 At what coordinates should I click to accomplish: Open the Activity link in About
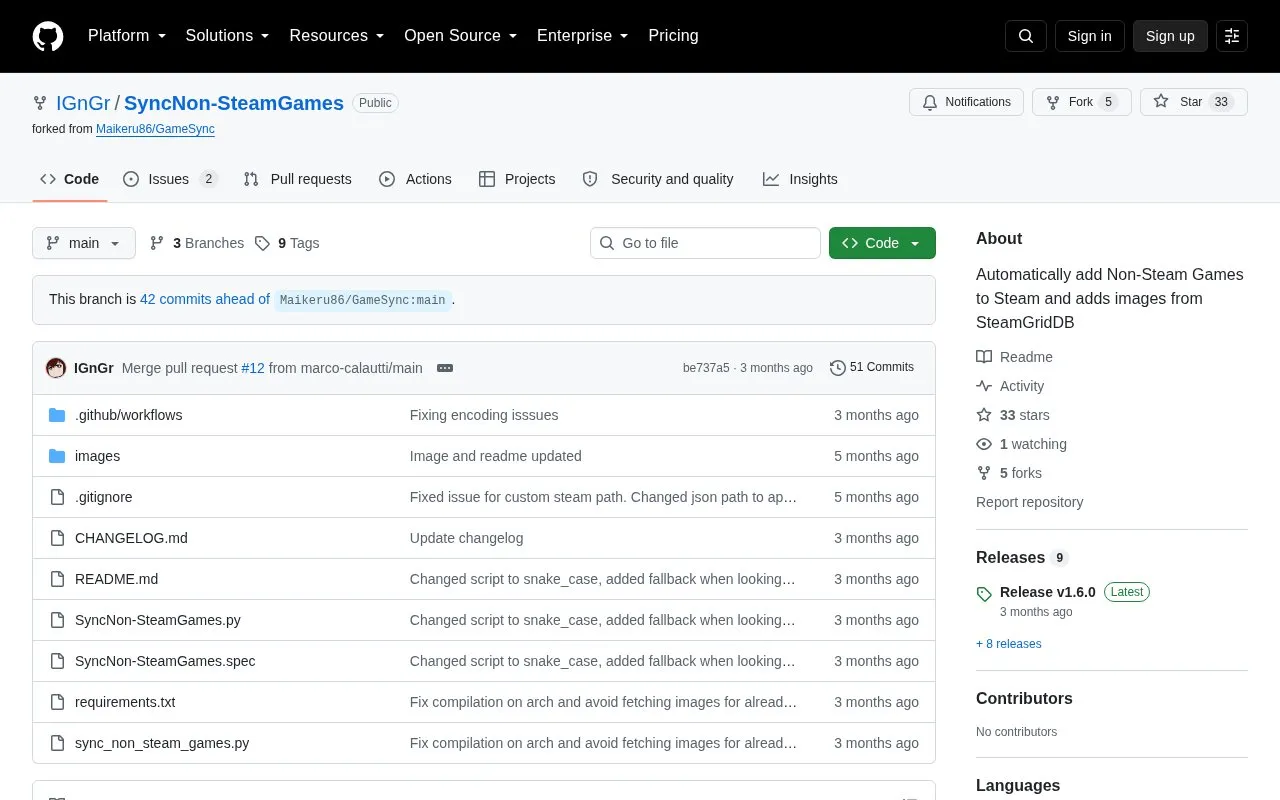[1010, 386]
